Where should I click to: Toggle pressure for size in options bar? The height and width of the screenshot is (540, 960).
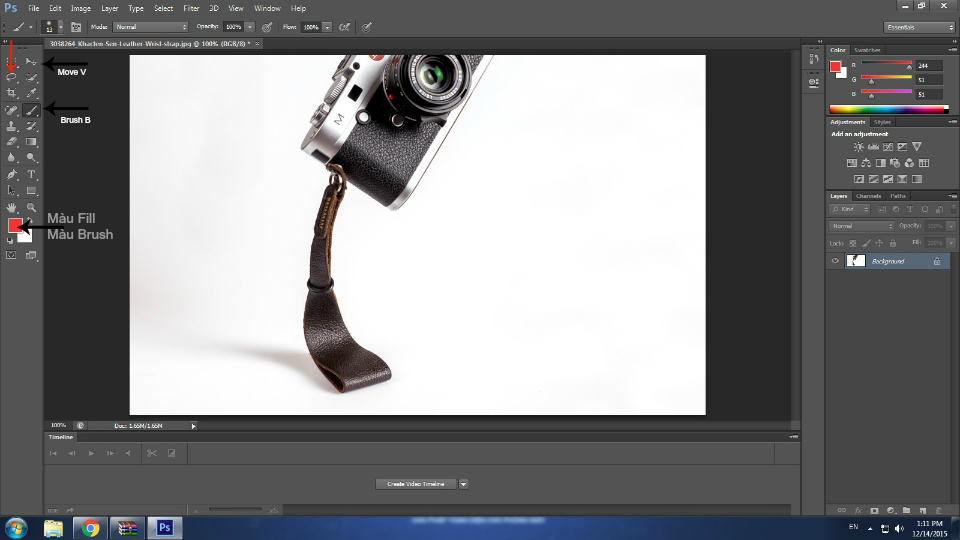(x=367, y=27)
